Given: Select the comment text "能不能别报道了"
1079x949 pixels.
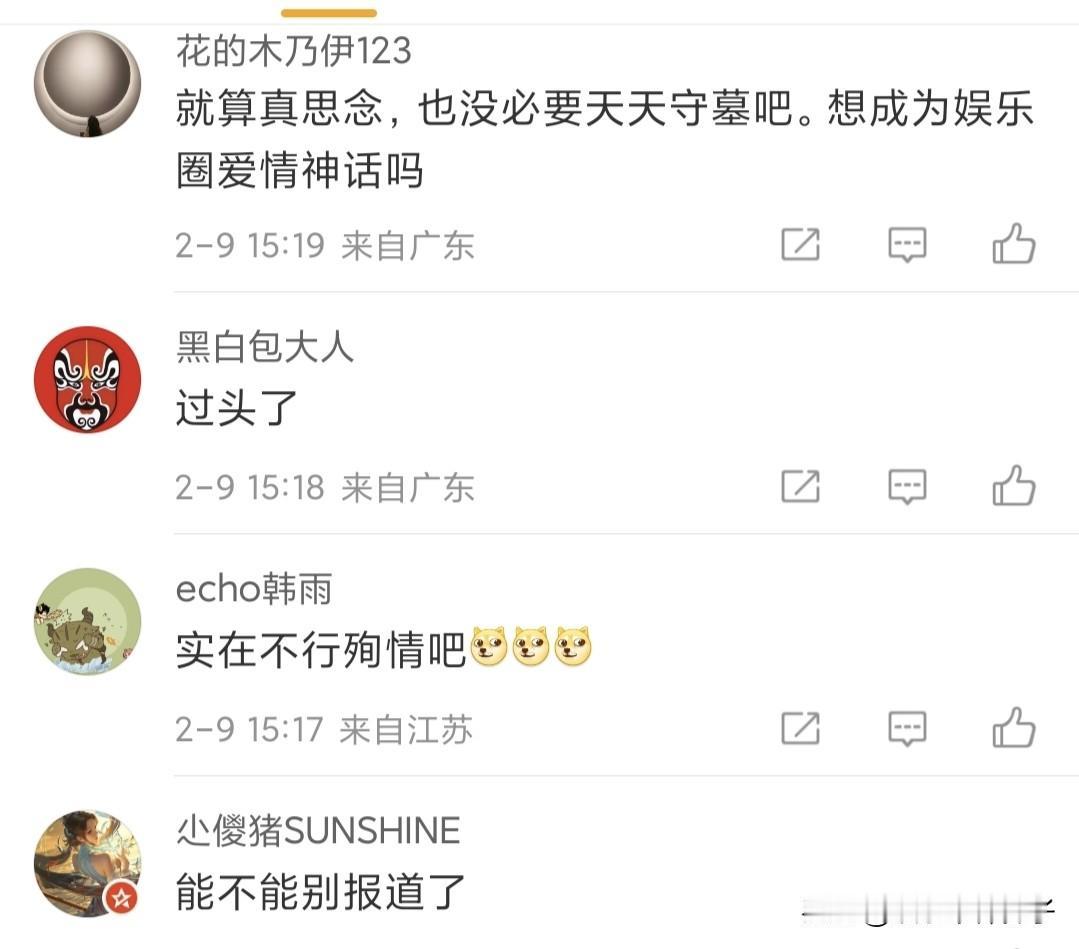Looking at the screenshot, I should [321, 893].
